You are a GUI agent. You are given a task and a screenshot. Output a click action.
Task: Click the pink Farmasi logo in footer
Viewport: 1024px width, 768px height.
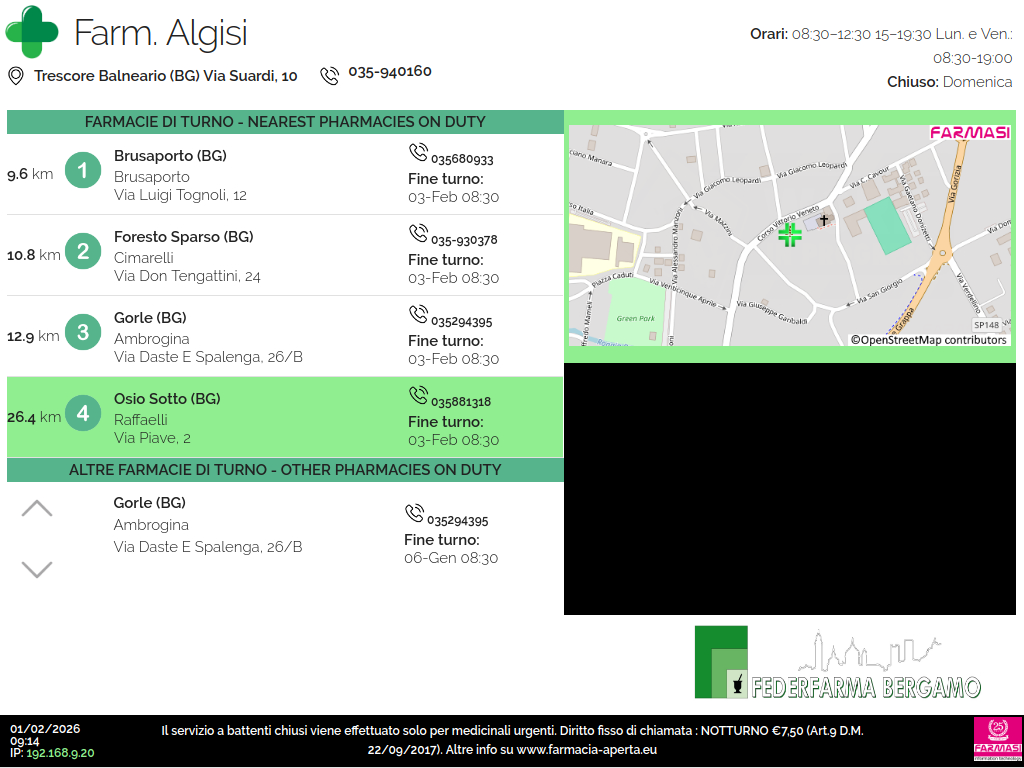(x=997, y=740)
